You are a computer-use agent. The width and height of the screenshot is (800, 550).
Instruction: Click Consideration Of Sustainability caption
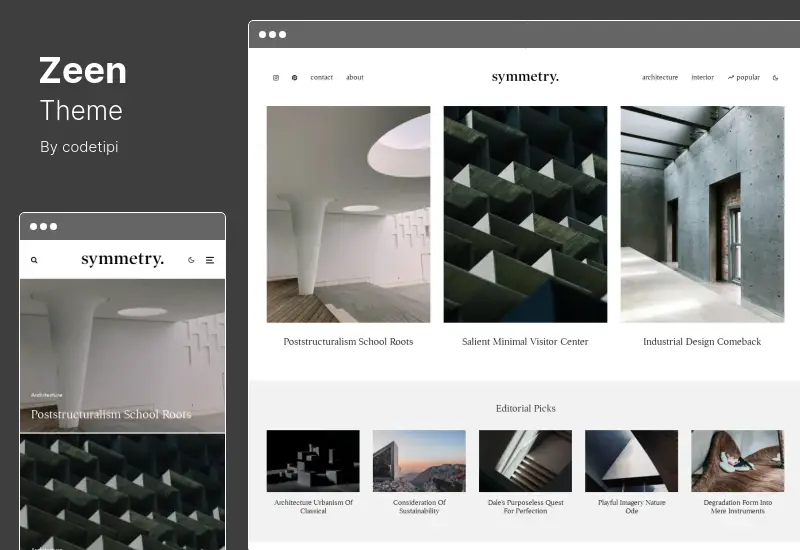point(419,506)
